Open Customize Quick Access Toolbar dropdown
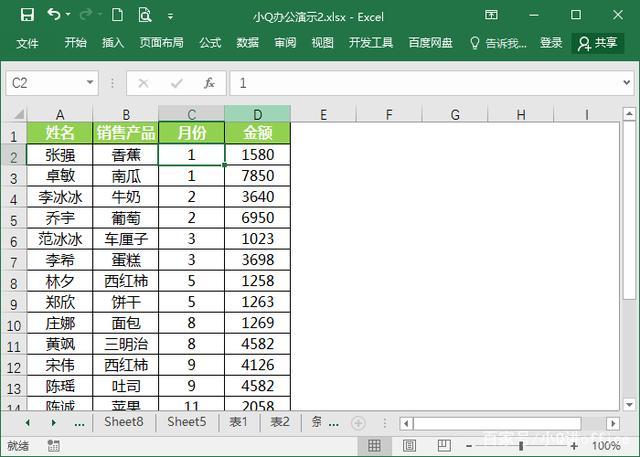Image resolution: width=640 pixels, height=457 pixels. coord(170,17)
